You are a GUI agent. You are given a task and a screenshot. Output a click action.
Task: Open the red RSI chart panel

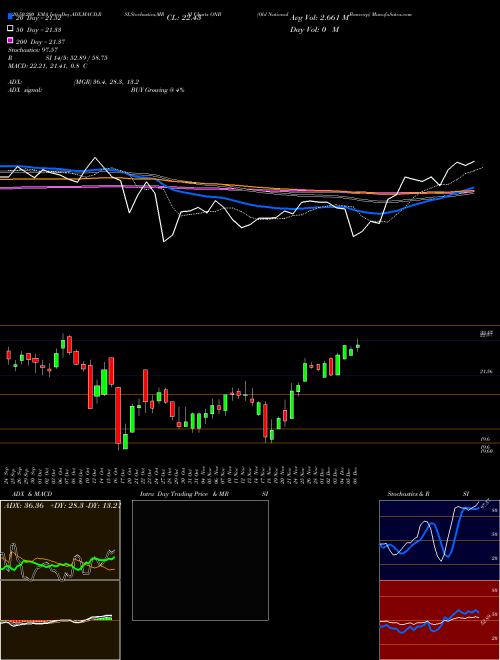click(439, 620)
